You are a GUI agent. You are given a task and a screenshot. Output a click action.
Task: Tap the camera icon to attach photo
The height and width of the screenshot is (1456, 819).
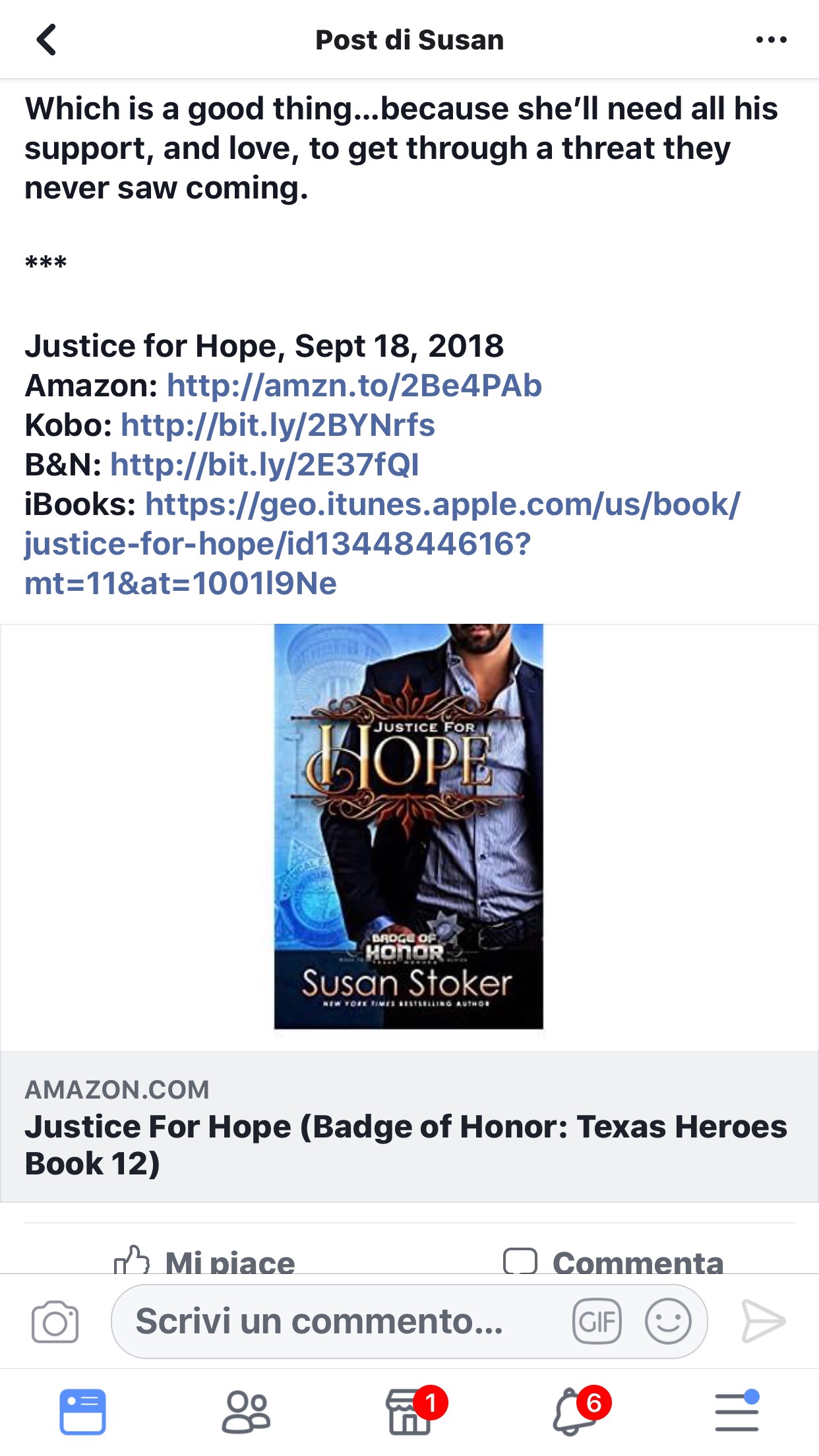point(55,1321)
